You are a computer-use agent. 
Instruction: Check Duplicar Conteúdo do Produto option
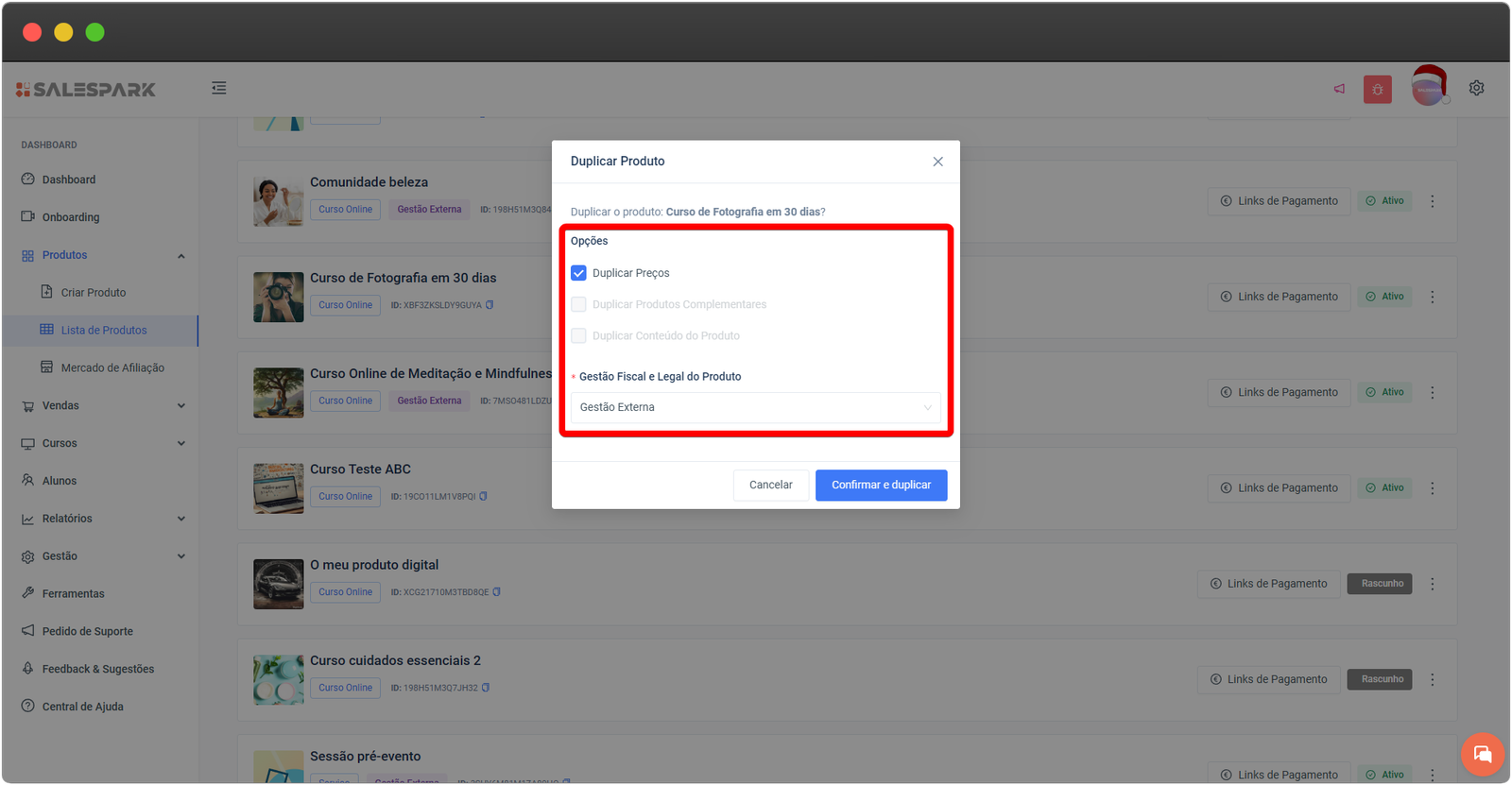[x=578, y=335]
